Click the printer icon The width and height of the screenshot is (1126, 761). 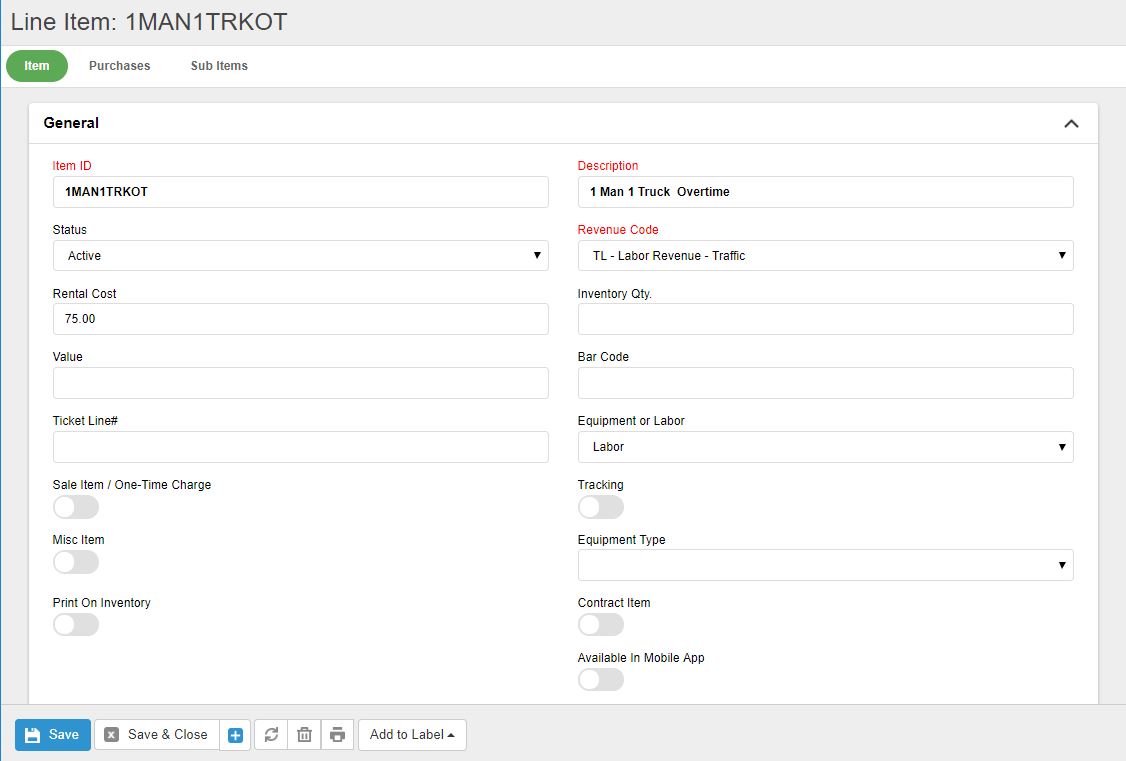(337, 735)
